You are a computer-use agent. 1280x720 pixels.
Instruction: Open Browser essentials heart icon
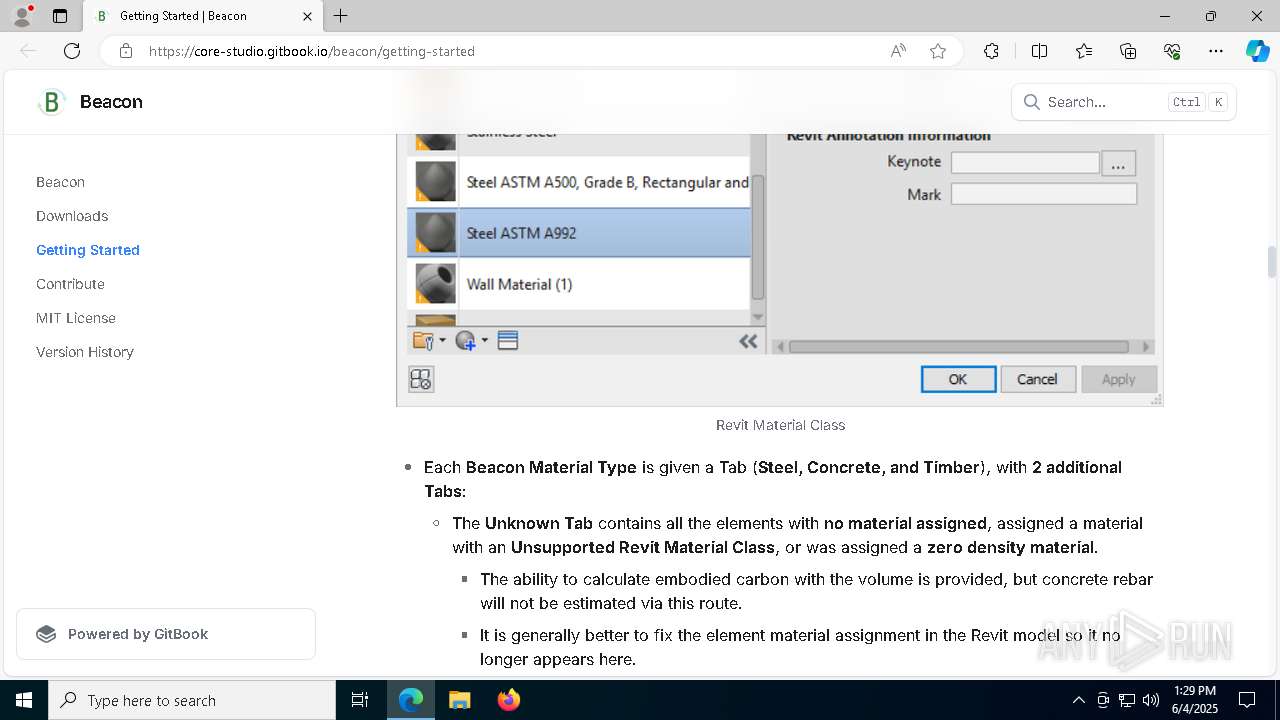pos(1172,51)
